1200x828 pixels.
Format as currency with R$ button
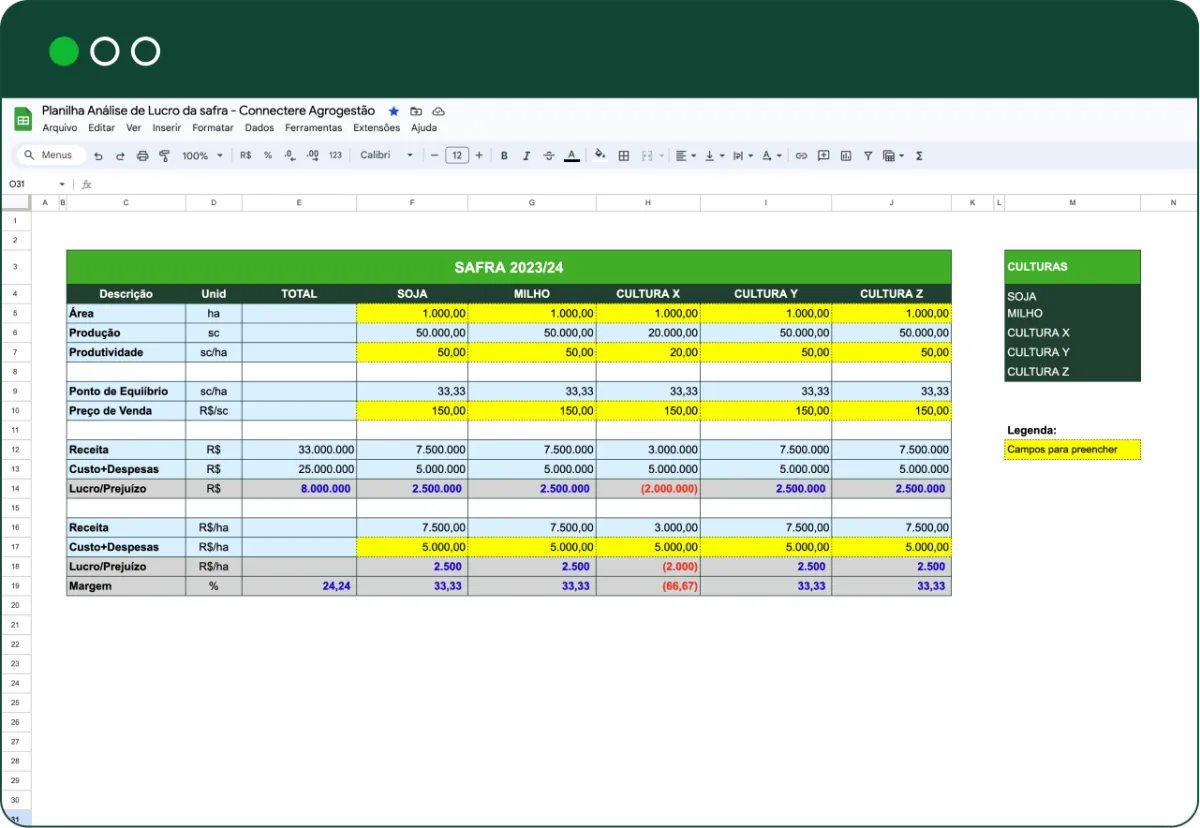246,156
